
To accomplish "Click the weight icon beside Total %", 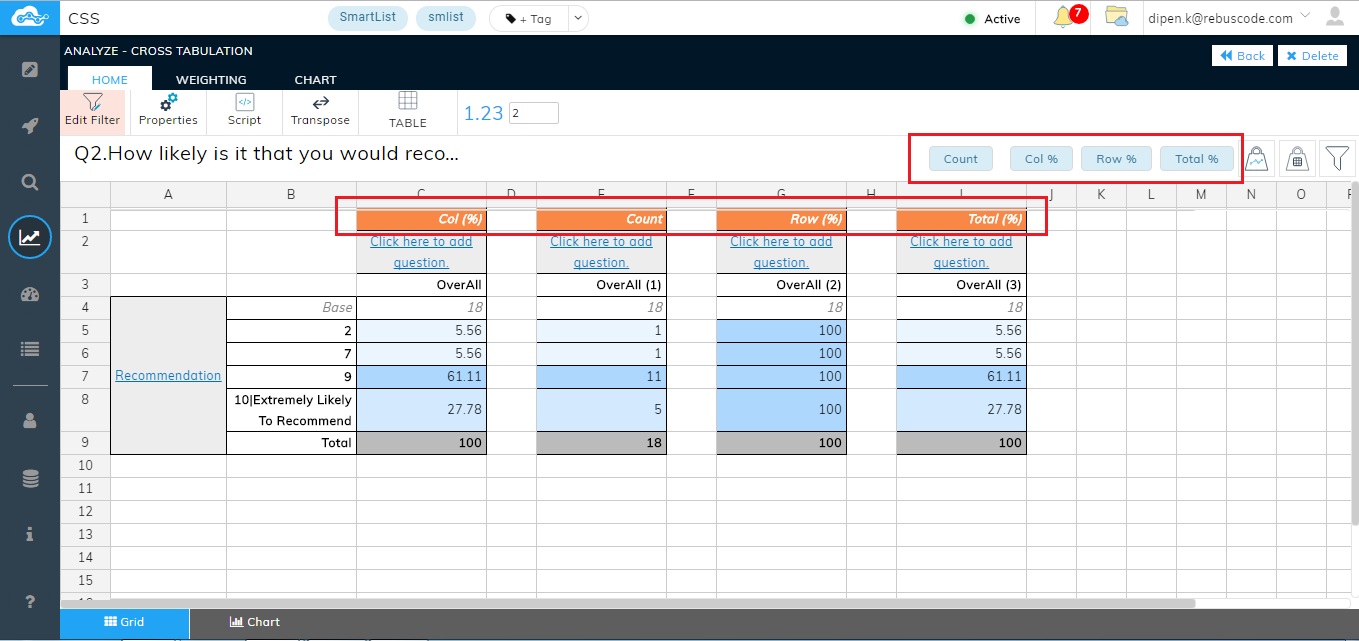I will click(x=1256, y=158).
